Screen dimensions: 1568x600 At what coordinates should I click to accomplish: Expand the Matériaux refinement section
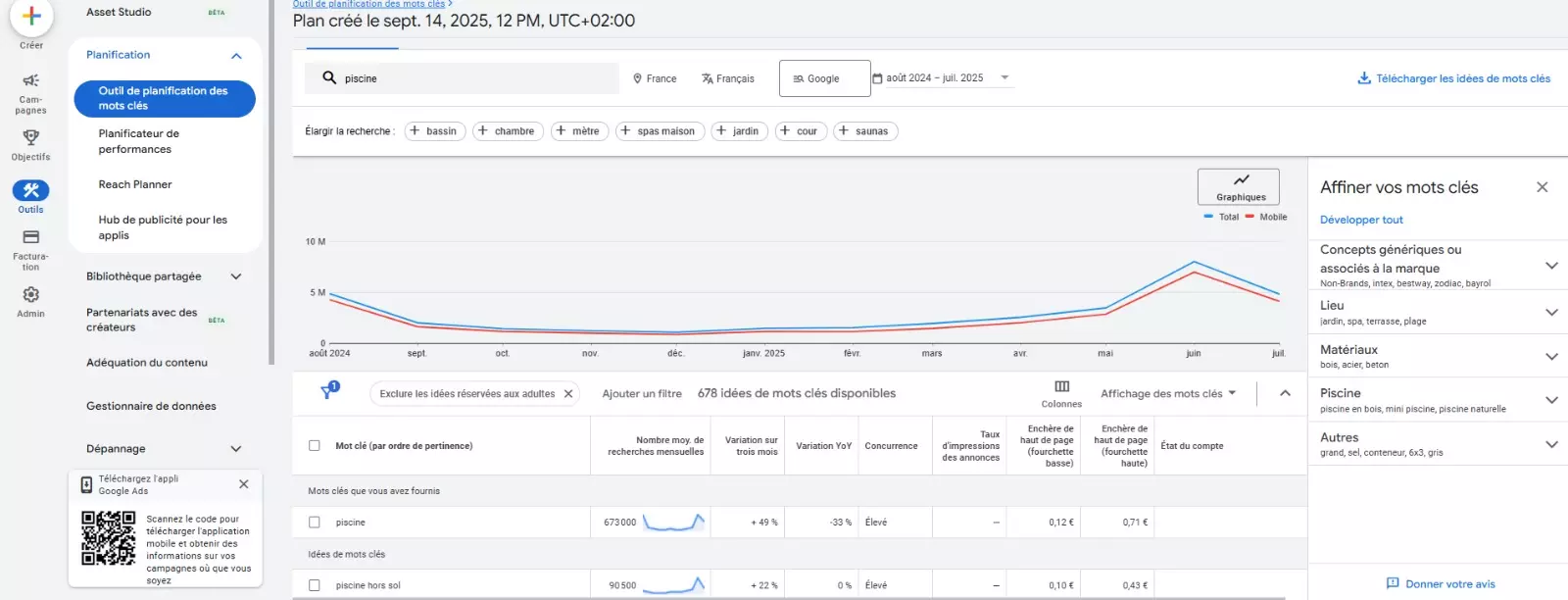[1551, 357]
